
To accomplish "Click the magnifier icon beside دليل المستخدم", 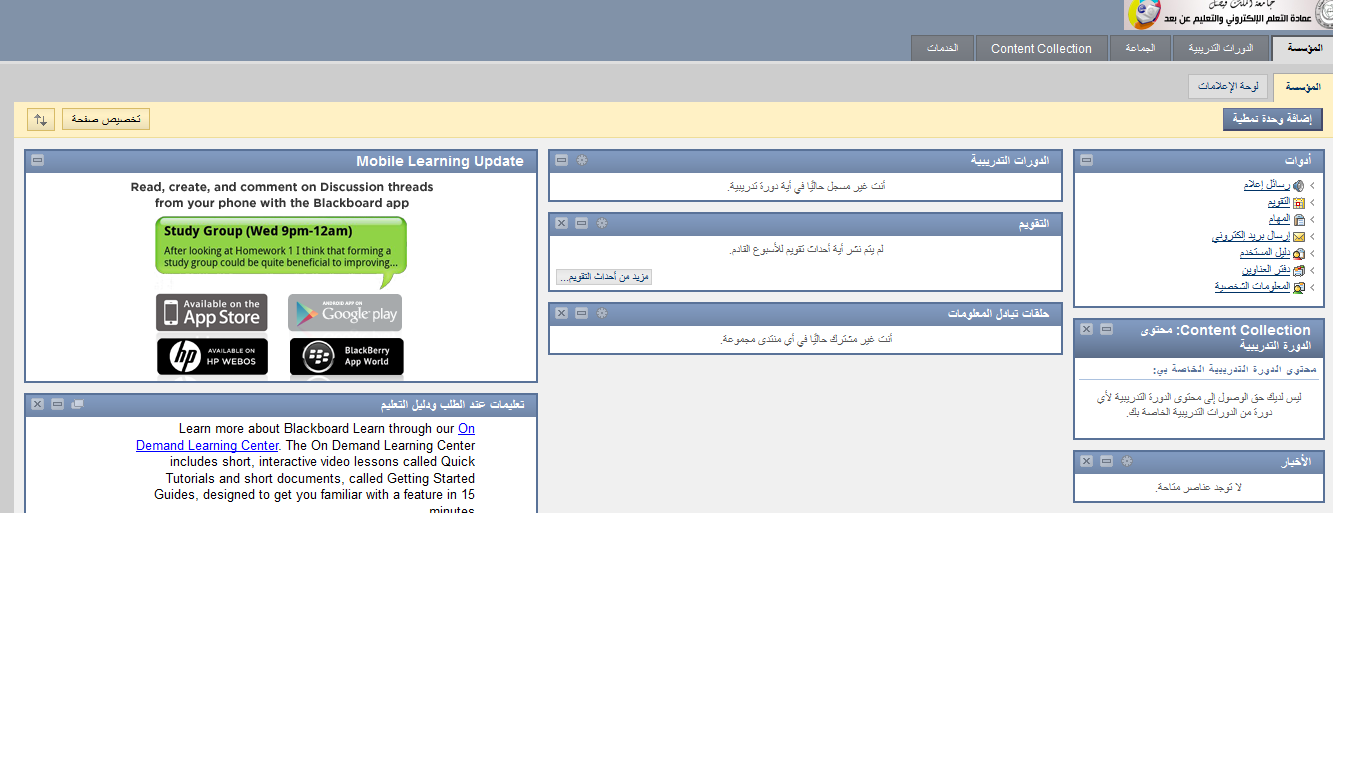I will (1299, 254).
